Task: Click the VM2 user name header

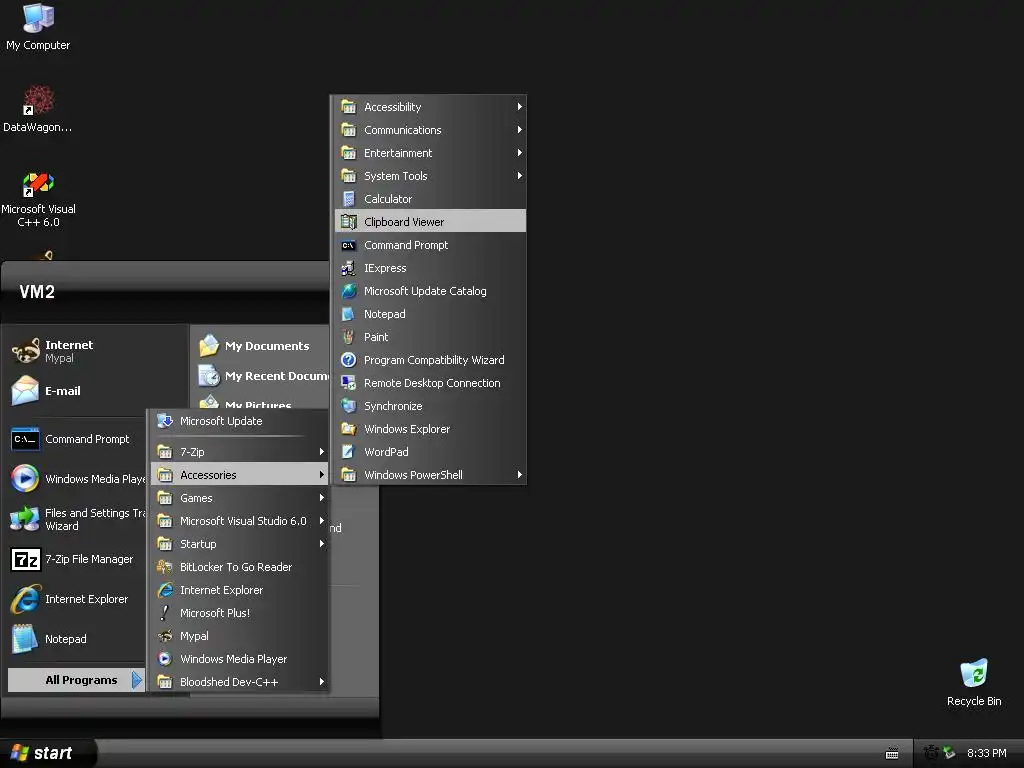Action: point(37,292)
